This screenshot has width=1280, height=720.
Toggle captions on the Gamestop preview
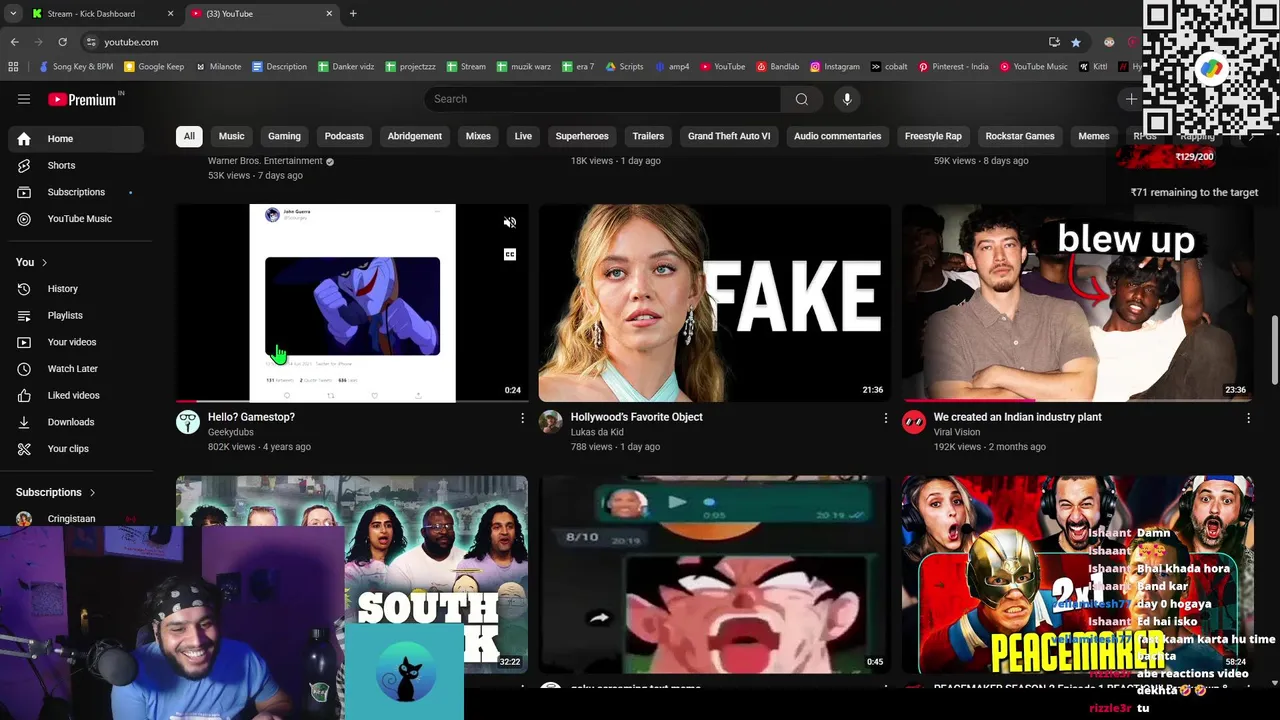coord(510,255)
